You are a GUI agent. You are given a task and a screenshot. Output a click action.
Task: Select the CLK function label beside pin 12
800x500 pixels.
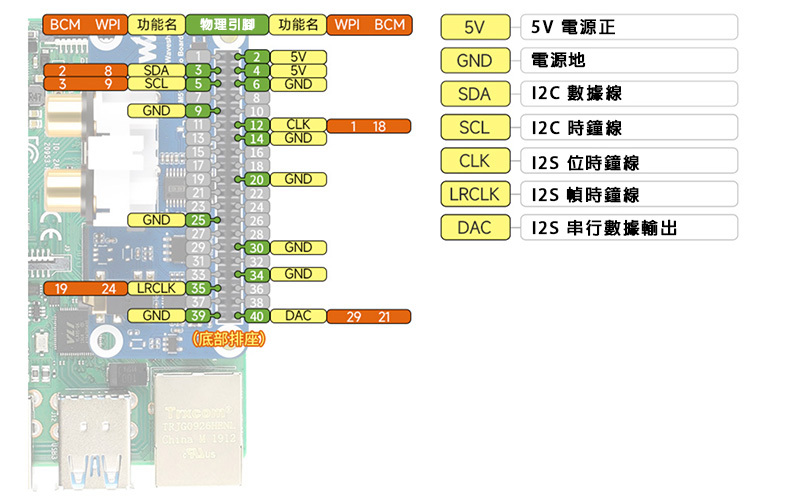pyautogui.click(x=298, y=125)
